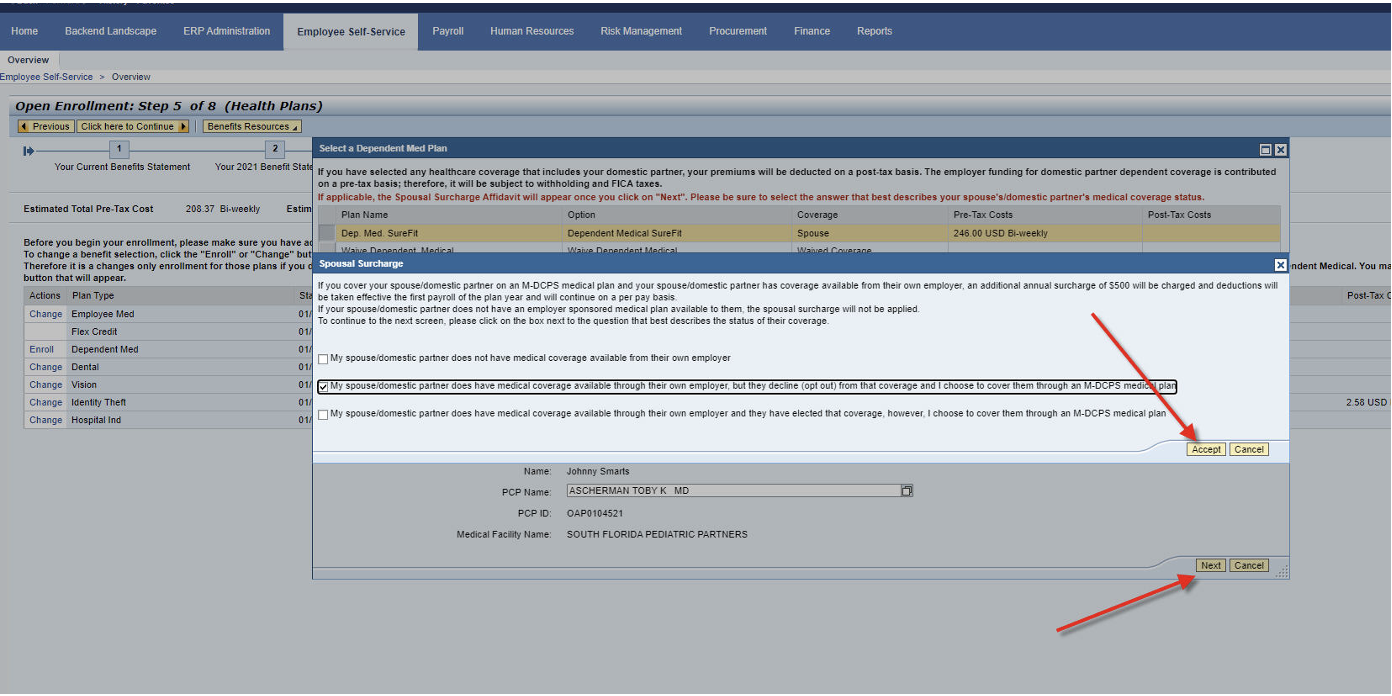Screen dimensions: 1392x696
Task: Maximize the Select a Dependent Med Plan window
Action: click(1266, 149)
